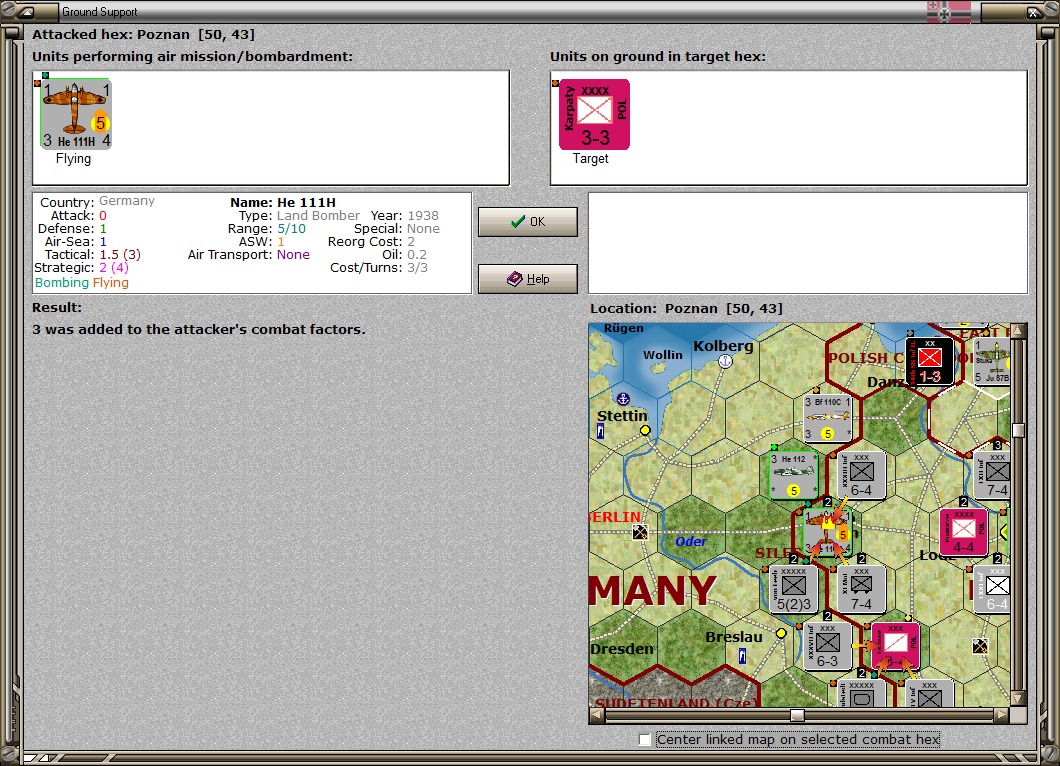Select the Polish 4-4 army counter near Lodz

[963, 532]
